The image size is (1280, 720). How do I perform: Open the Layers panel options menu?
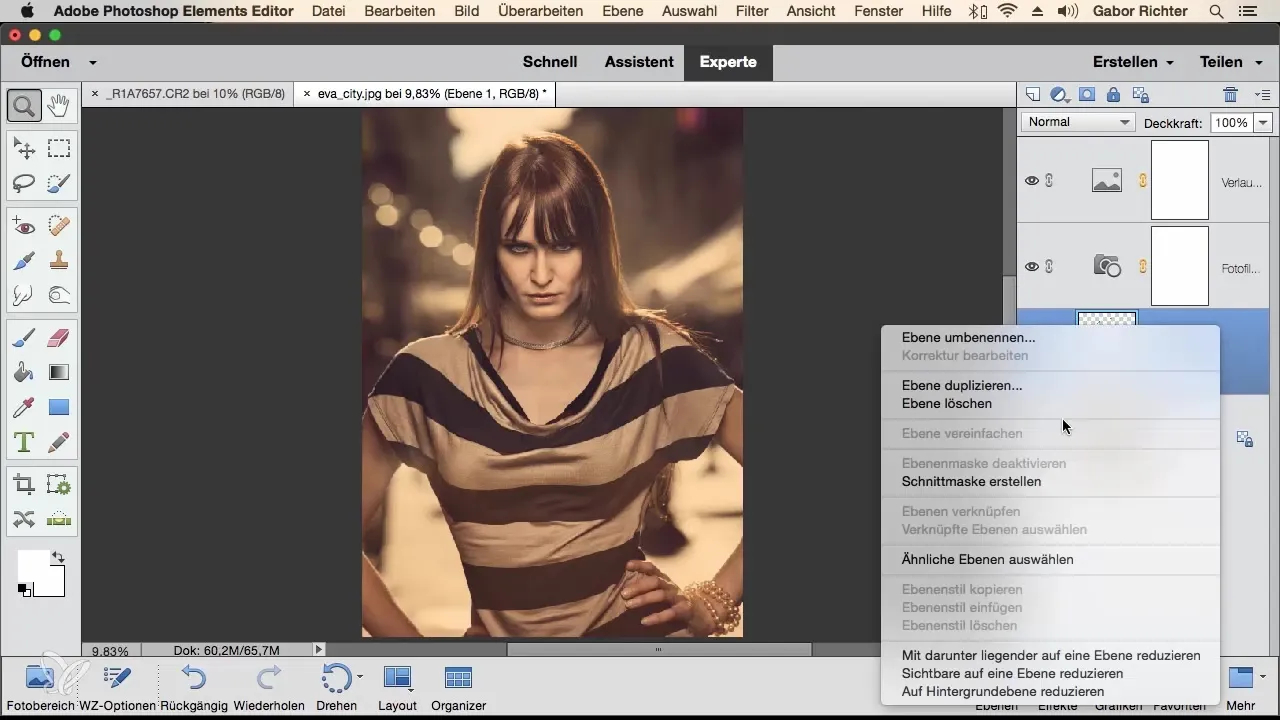pos(1262,95)
